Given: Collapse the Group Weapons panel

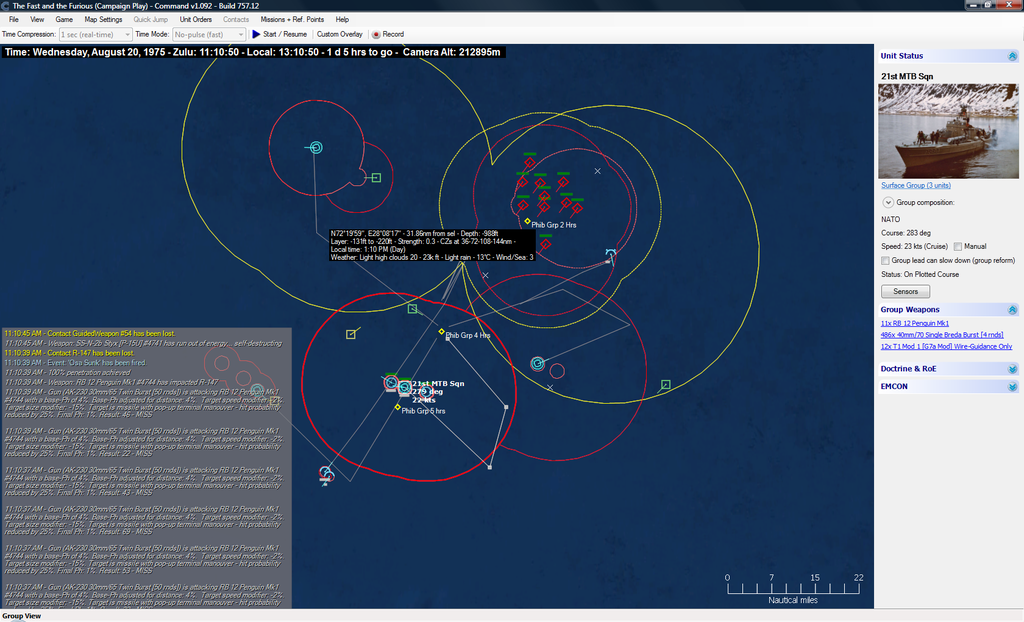Looking at the screenshot, I should pyautogui.click(x=1012, y=310).
